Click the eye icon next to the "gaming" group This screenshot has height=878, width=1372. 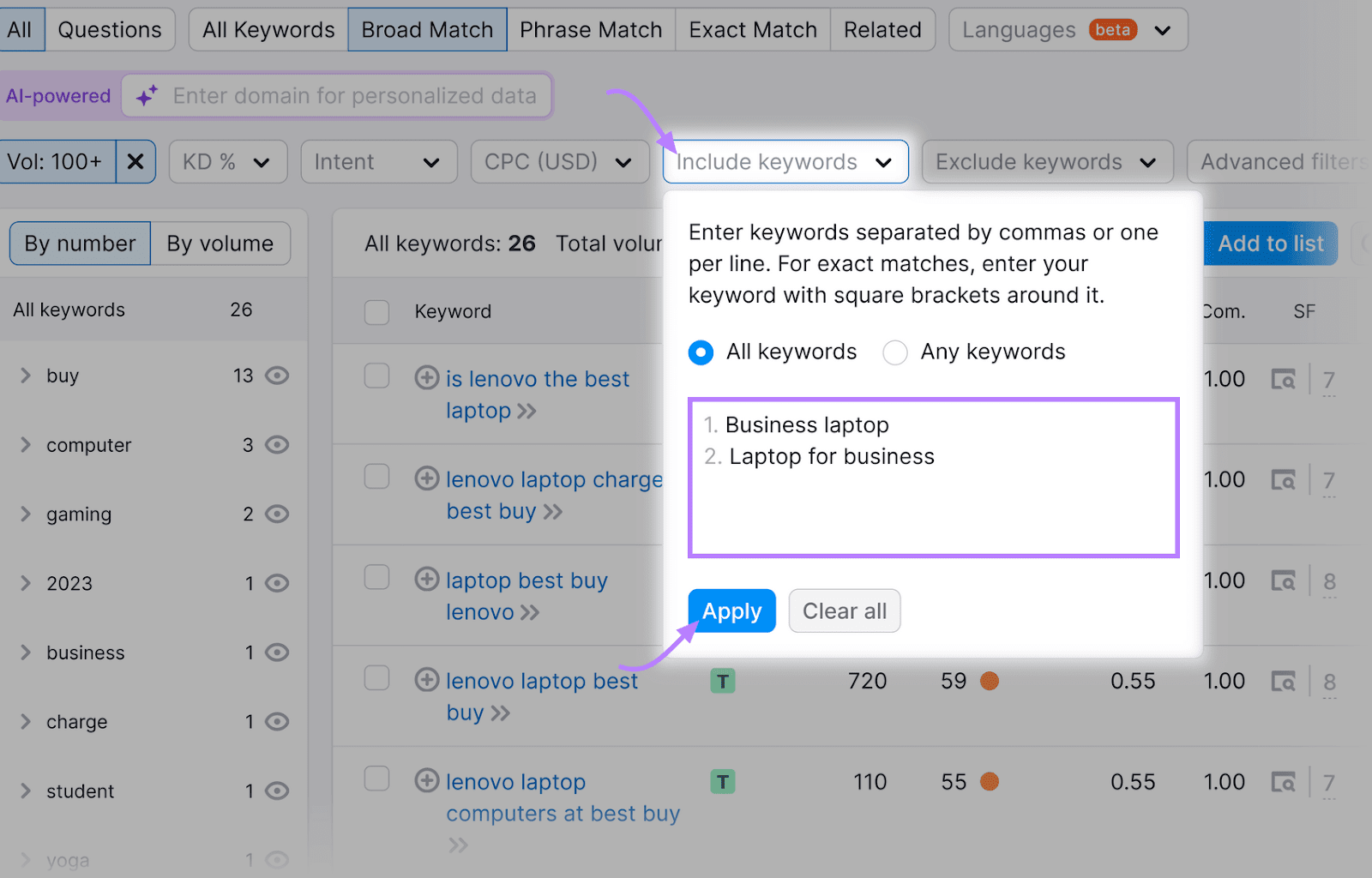pos(276,514)
